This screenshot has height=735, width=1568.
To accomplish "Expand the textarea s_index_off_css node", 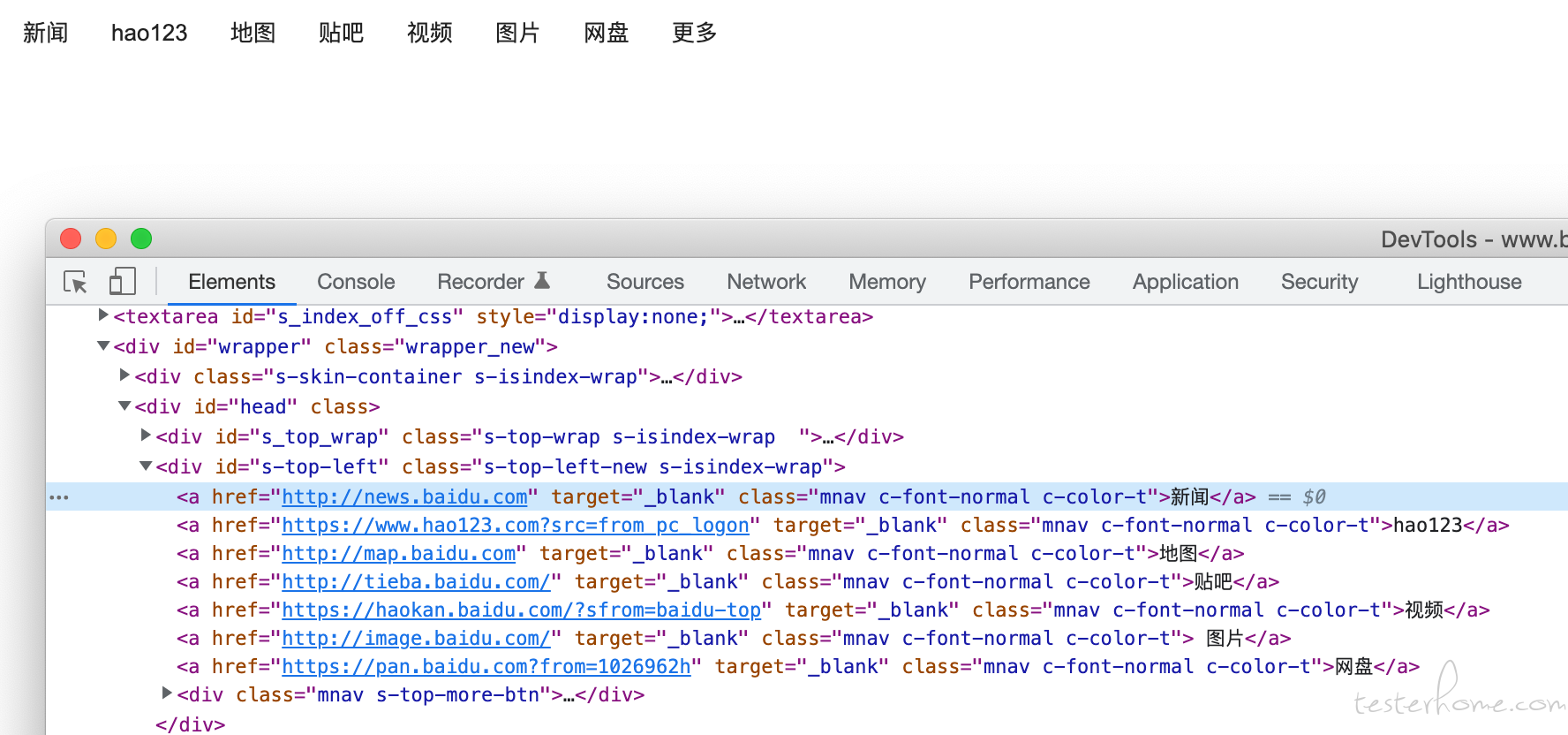I will click(103, 315).
